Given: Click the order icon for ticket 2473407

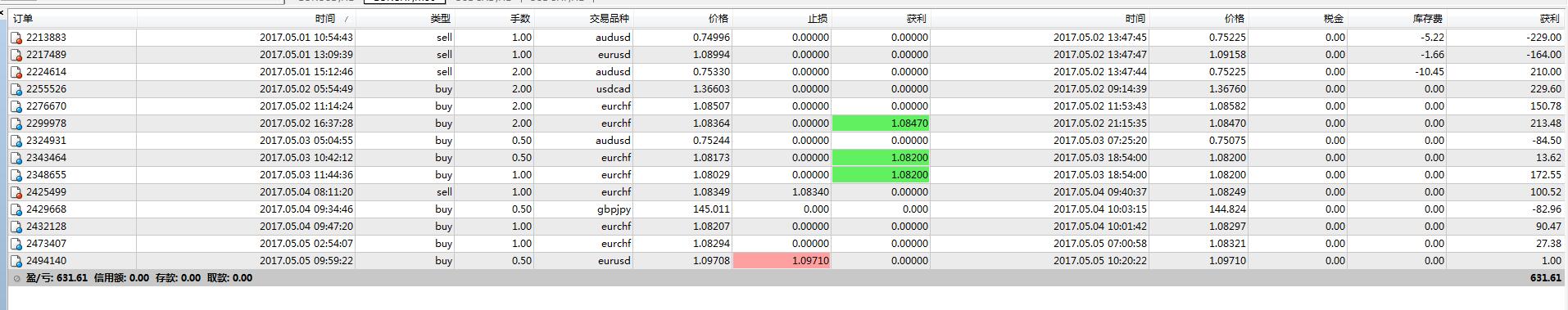Looking at the screenshot, I should point(16,244).
